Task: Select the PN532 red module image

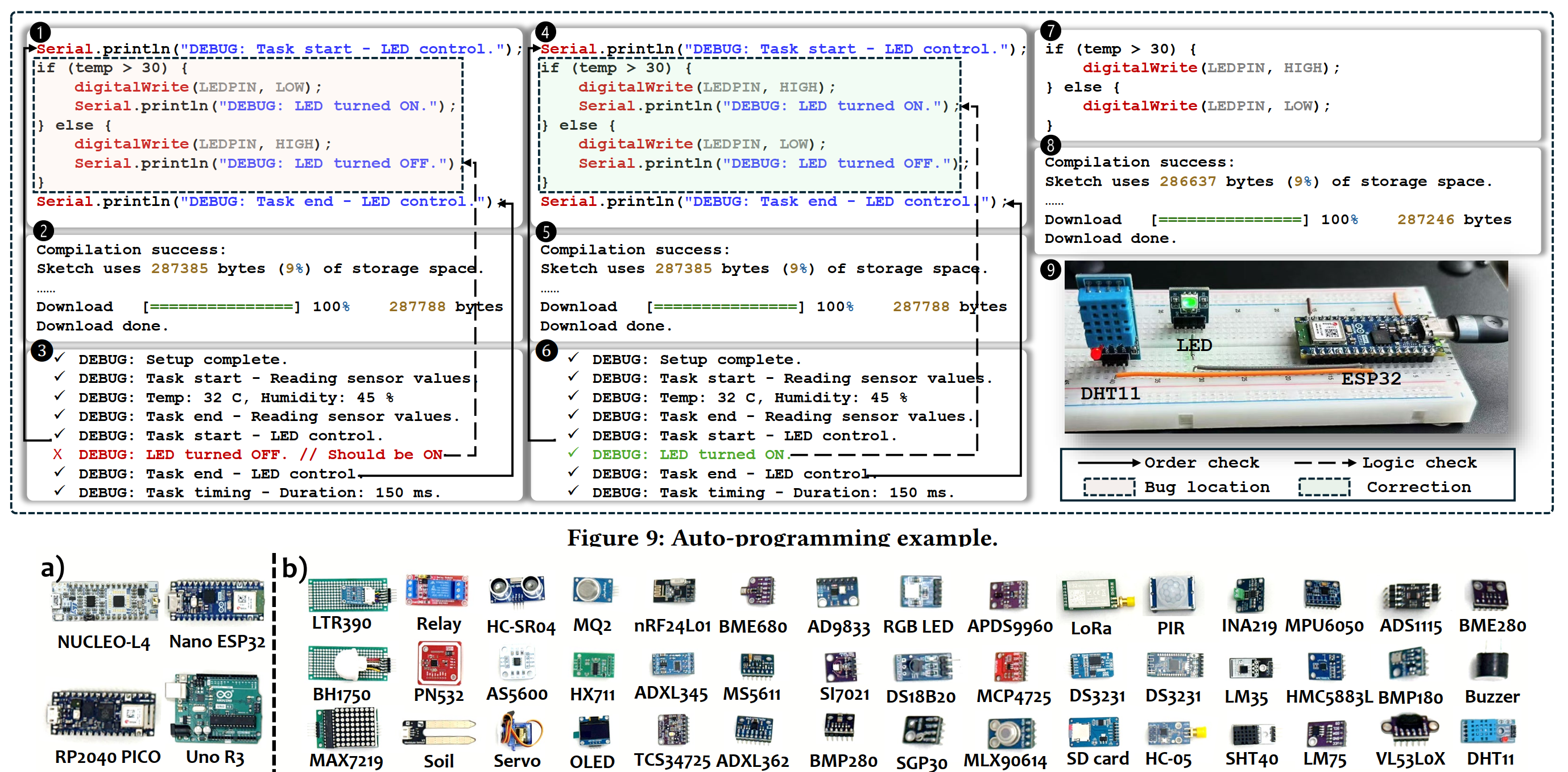Action: tap(439, 663)
